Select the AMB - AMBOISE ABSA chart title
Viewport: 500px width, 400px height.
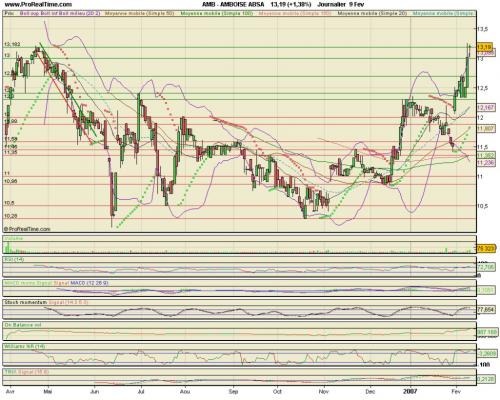[x=233, y=4]
